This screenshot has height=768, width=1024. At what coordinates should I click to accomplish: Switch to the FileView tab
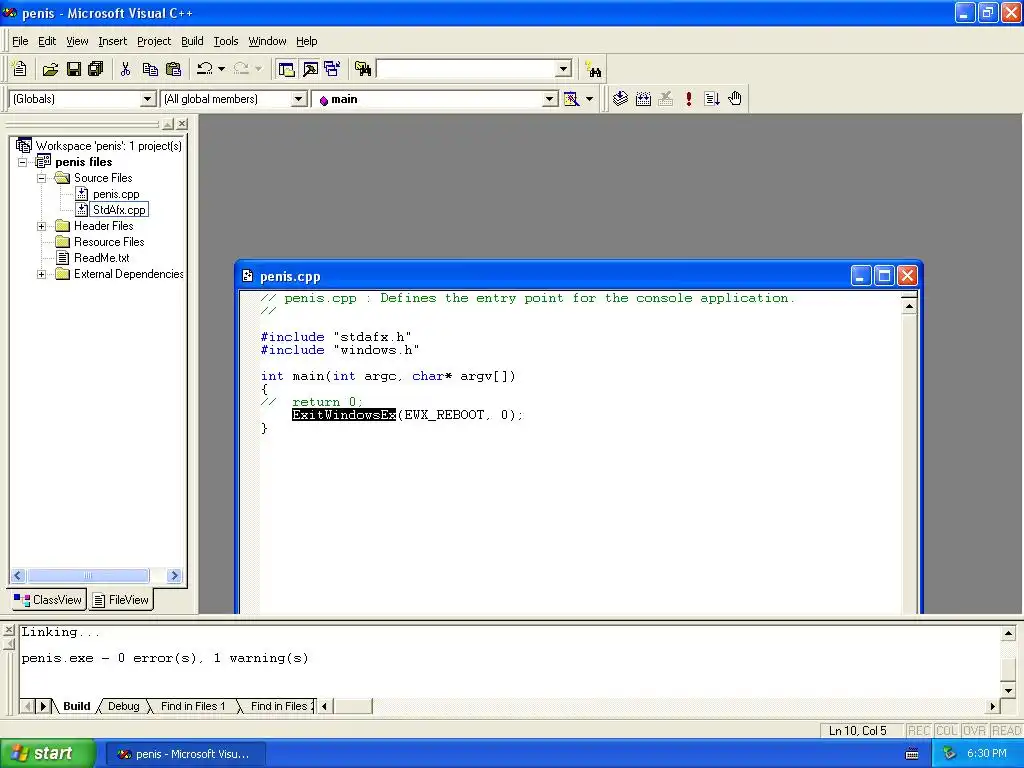tap(121, 600)
